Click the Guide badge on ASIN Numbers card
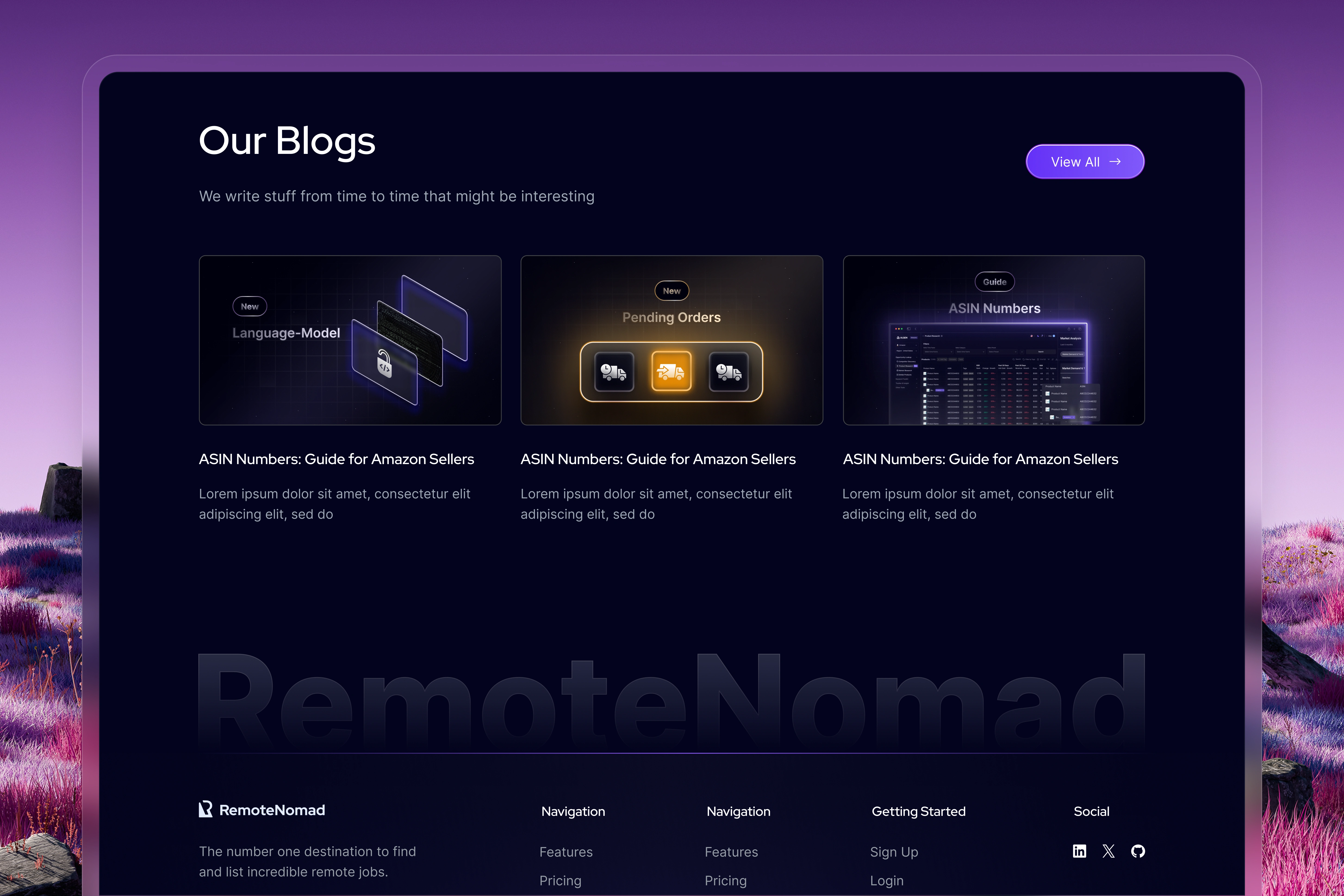The height and width of the screenshot is (896, 1344). pyautogui.click(x=994, y=282)
